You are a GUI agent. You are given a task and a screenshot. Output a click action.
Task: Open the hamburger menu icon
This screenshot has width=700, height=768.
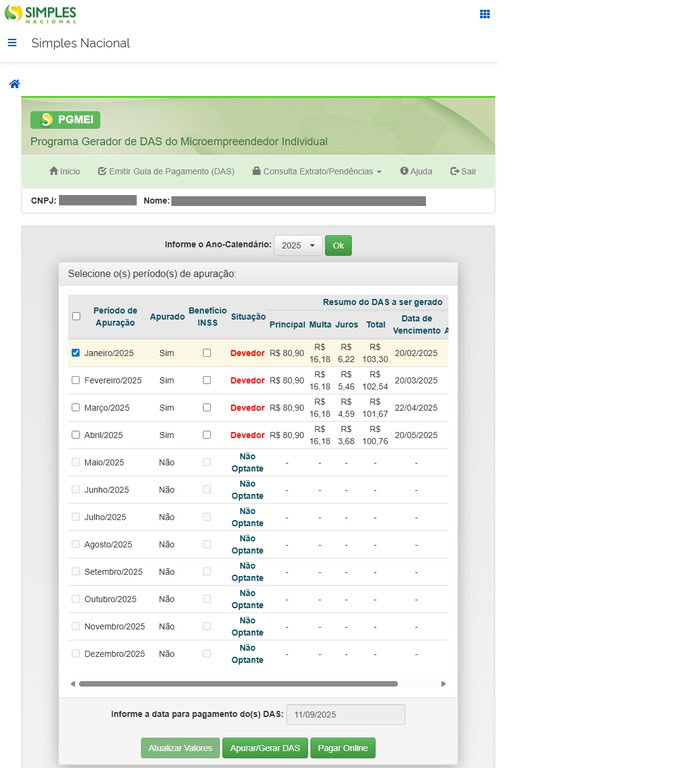tap(12, 43)
